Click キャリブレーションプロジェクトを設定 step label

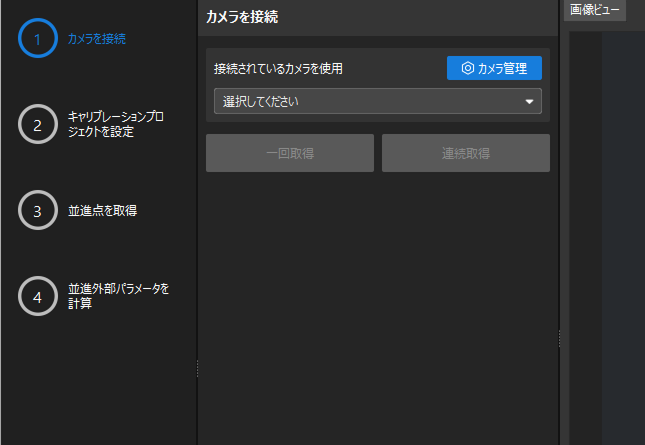[116, 124]
